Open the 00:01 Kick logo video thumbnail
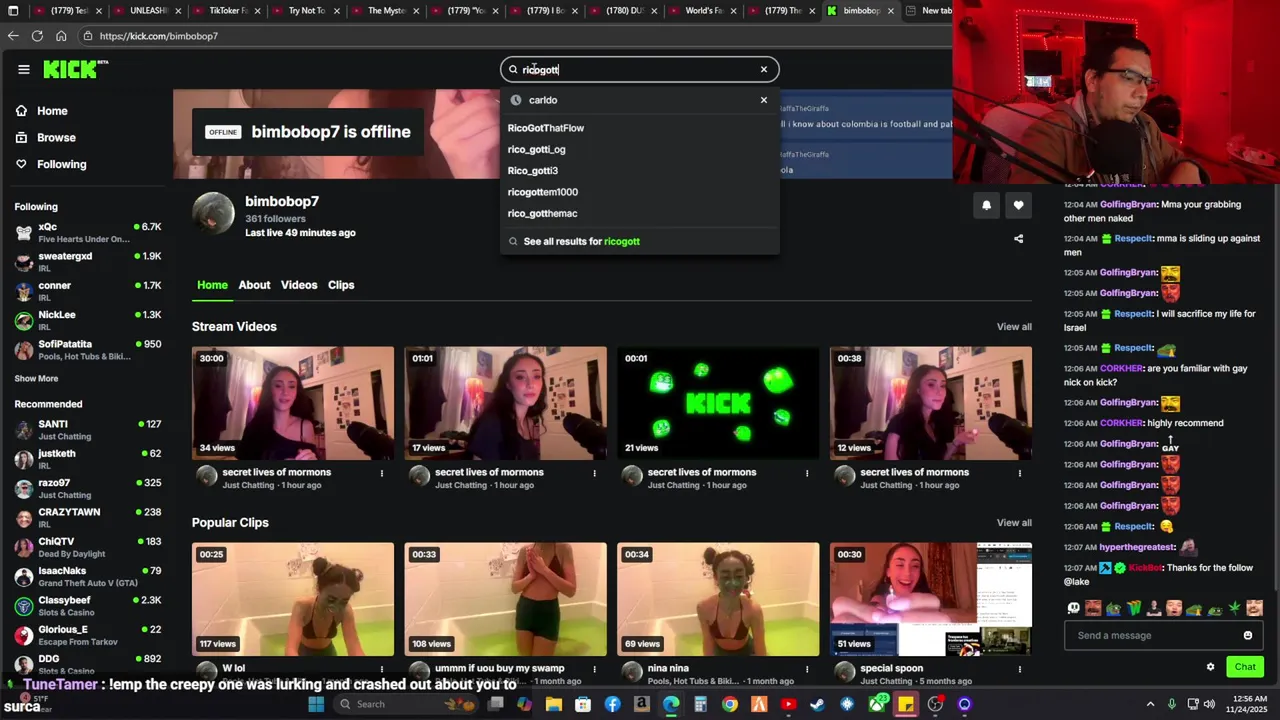The width and height of the screenshot is (1280, 720). 718,403
